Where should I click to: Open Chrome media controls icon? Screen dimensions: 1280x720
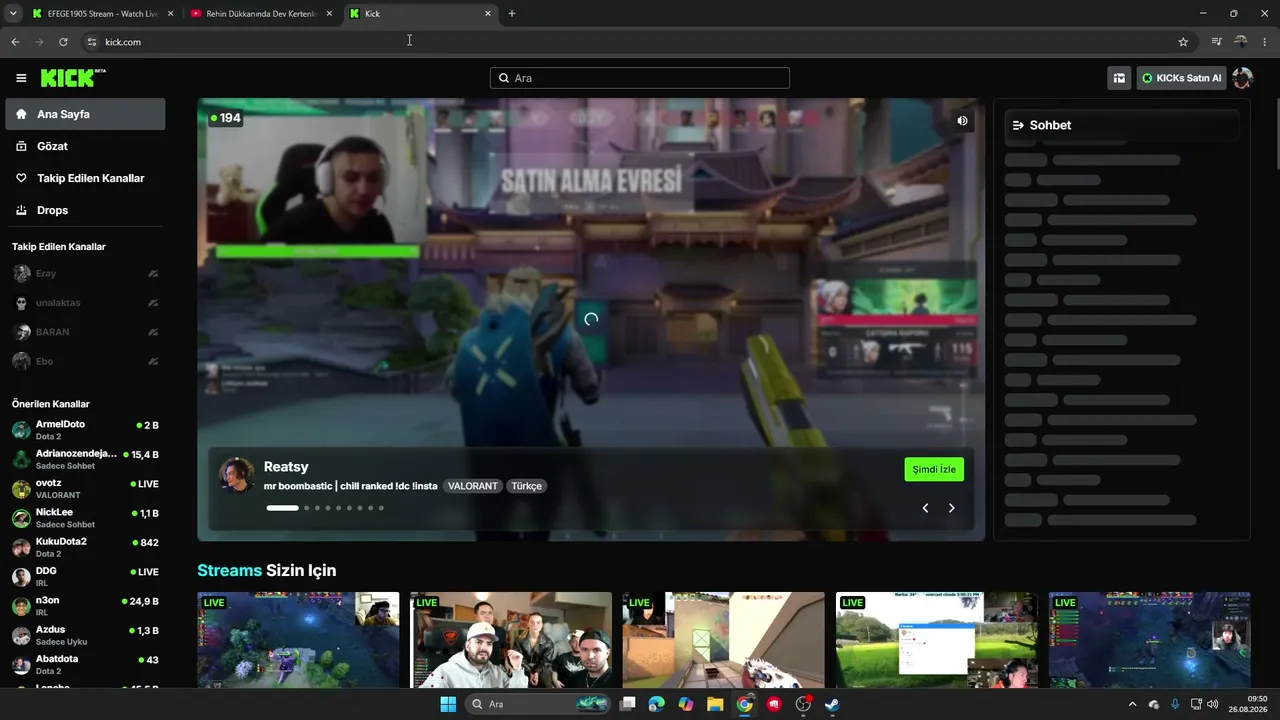[x=1216, y=42]
